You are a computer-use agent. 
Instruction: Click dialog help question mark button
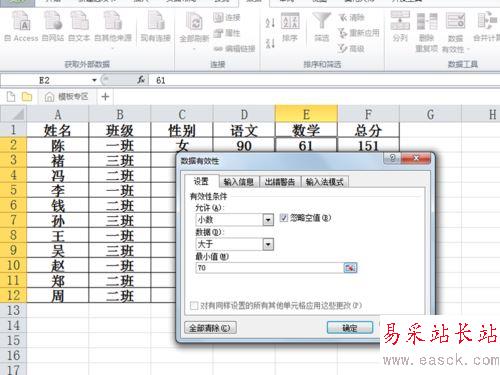392,158
